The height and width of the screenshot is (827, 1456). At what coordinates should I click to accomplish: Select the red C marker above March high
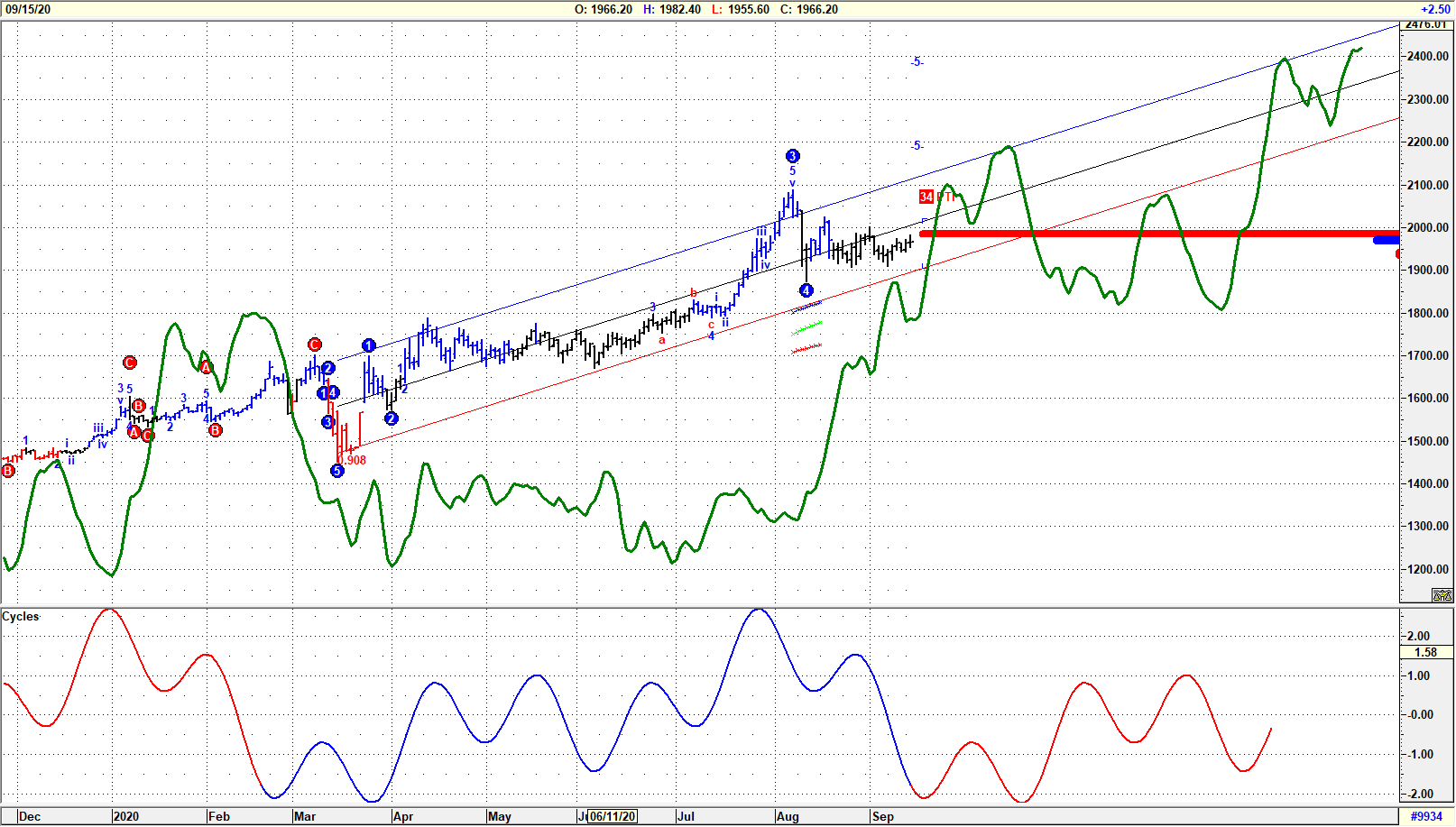click(x=315, y=345)
